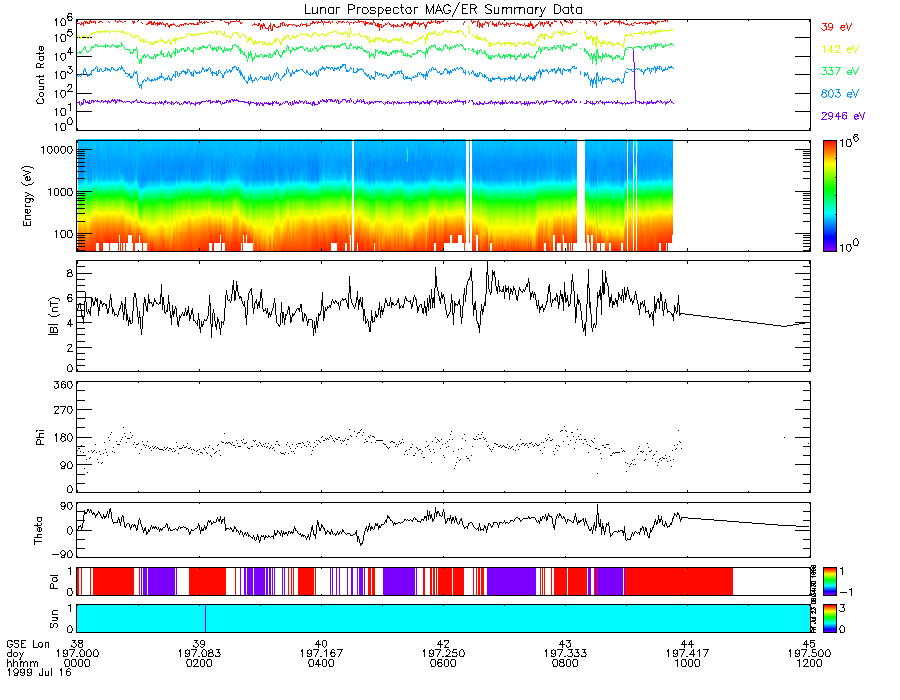Click the energy spectrogram color scale bar

(829, 196)
